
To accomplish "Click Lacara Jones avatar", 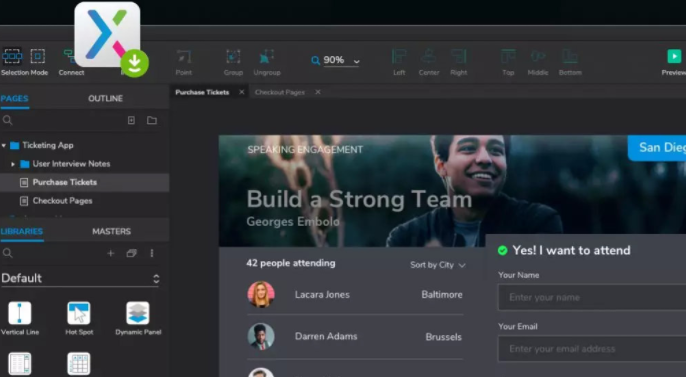I will point(261,294).
